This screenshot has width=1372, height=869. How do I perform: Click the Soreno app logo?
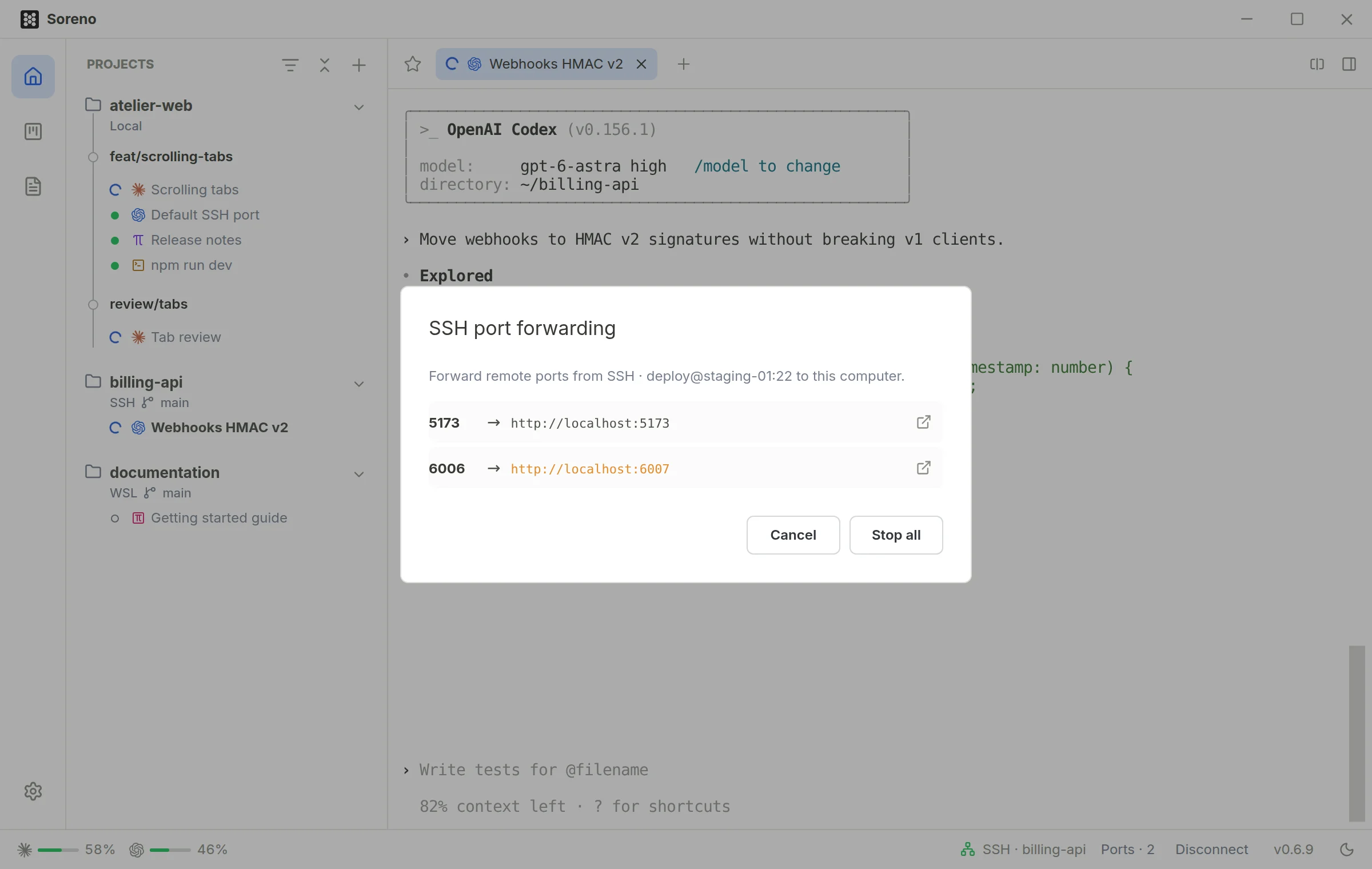click(x=30, y=19)
